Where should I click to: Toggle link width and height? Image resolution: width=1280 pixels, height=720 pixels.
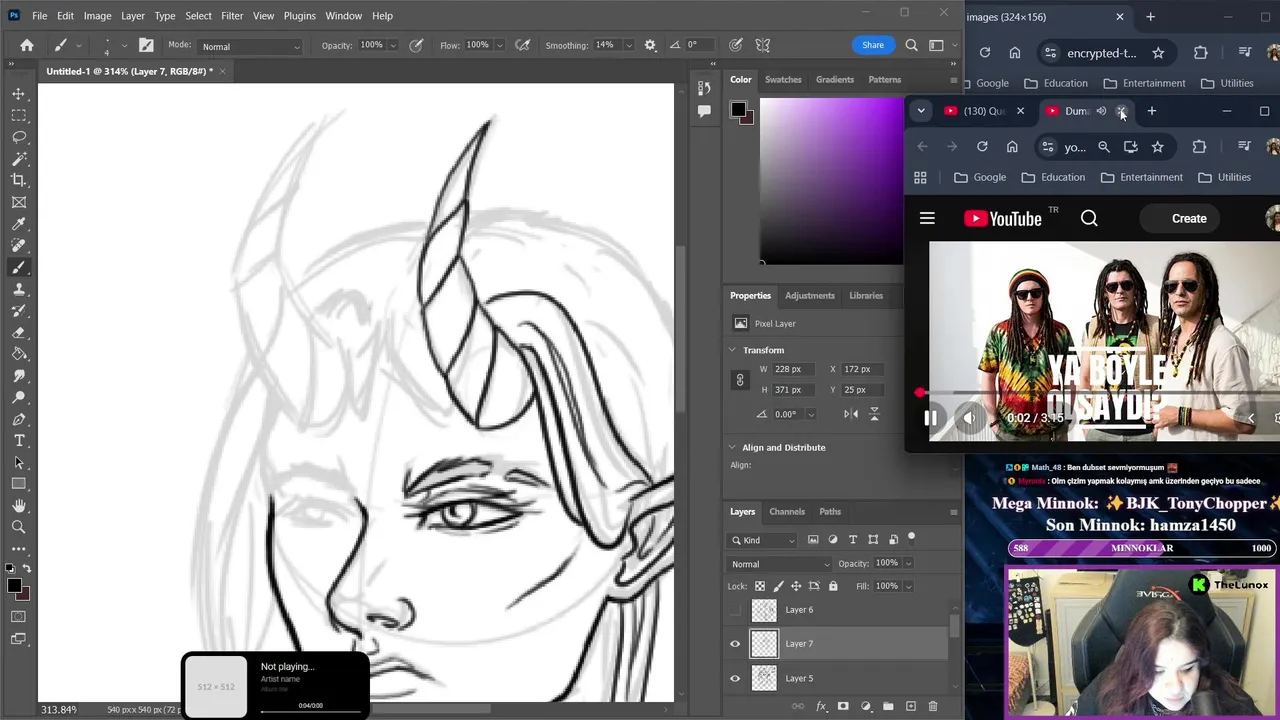click(740, 380)
